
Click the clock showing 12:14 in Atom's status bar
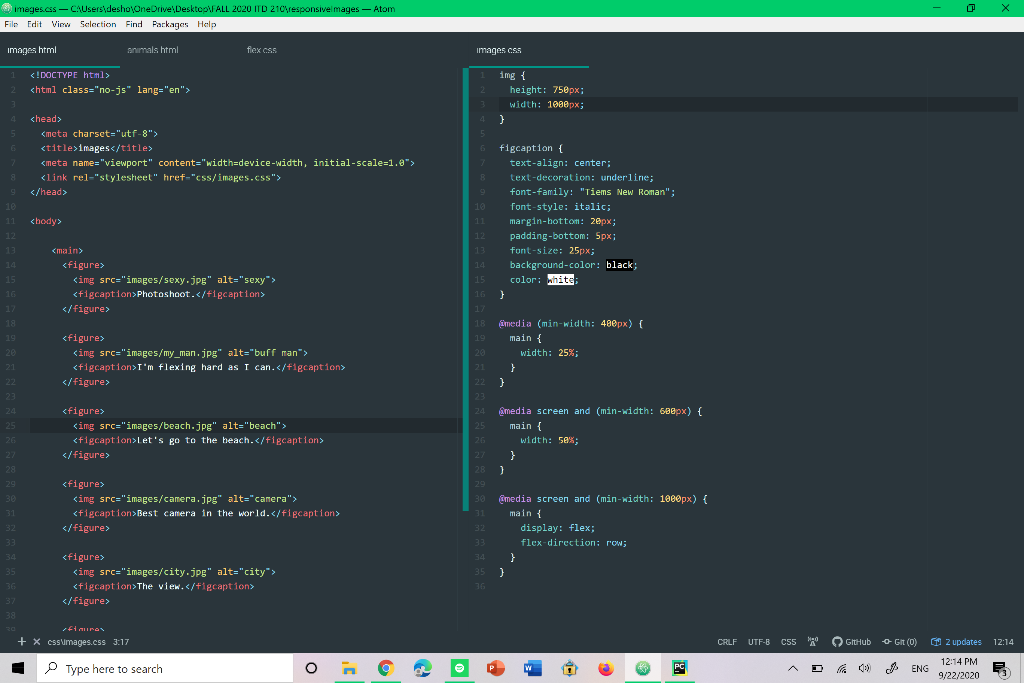pyautogui.click(x=1005, y=642)
